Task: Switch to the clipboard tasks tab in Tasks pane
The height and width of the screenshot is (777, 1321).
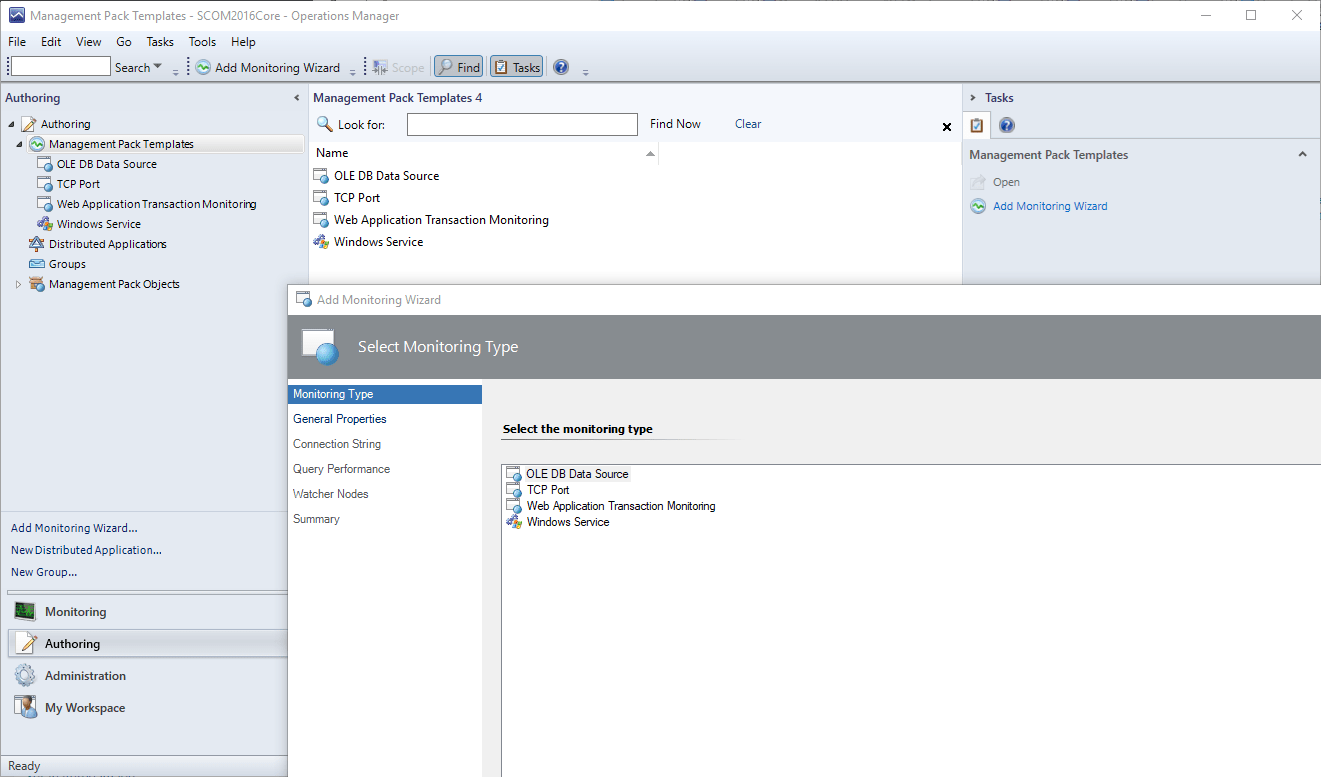Action: click(977, 125)
